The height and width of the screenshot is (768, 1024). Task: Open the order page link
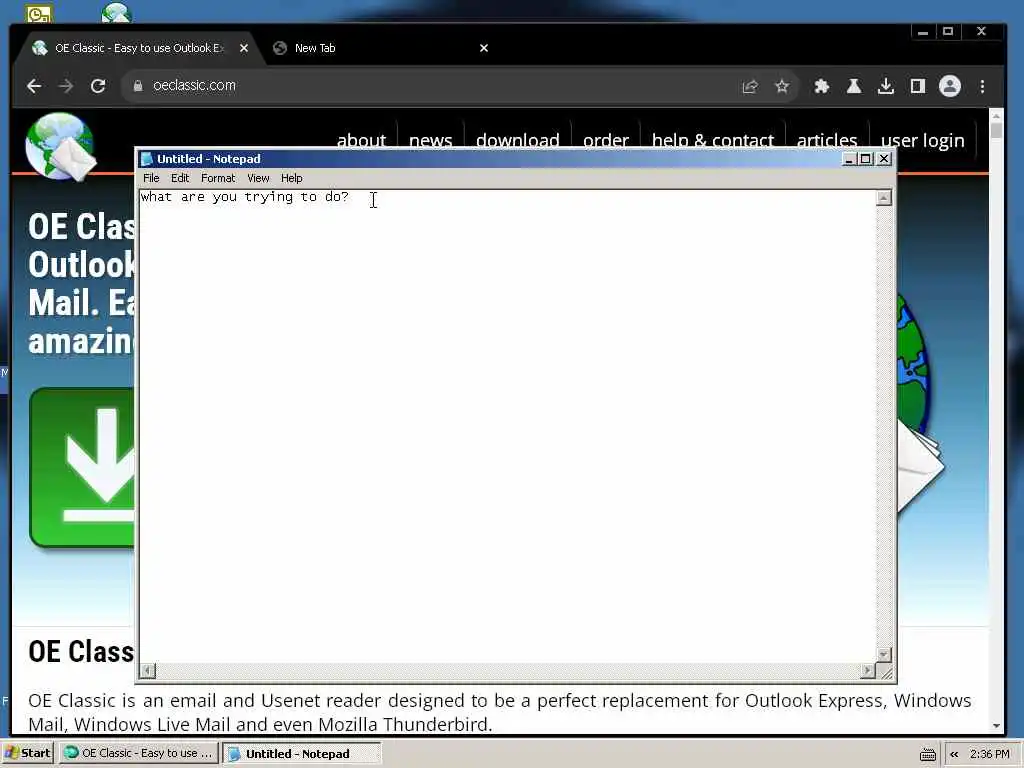(605, 140)
